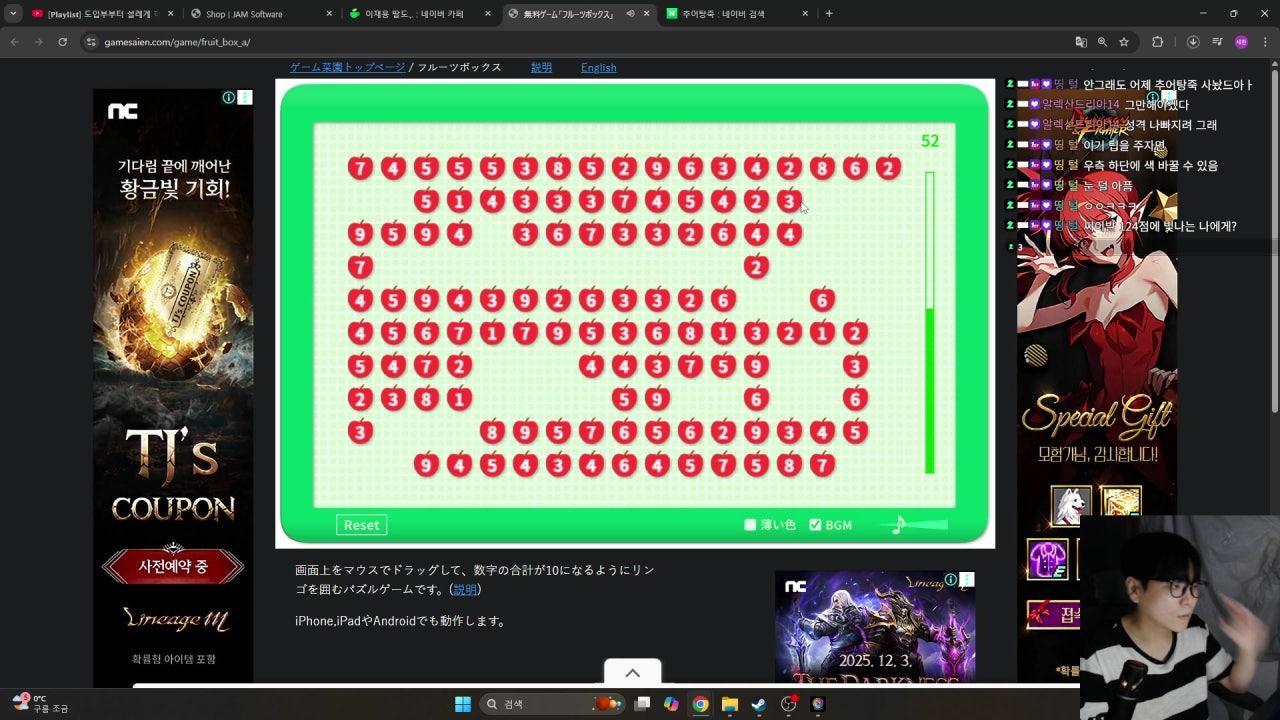This screenshot has width=1280, height=720.
Task: Click the browser page scrollbar
Action: [1275, 240]
